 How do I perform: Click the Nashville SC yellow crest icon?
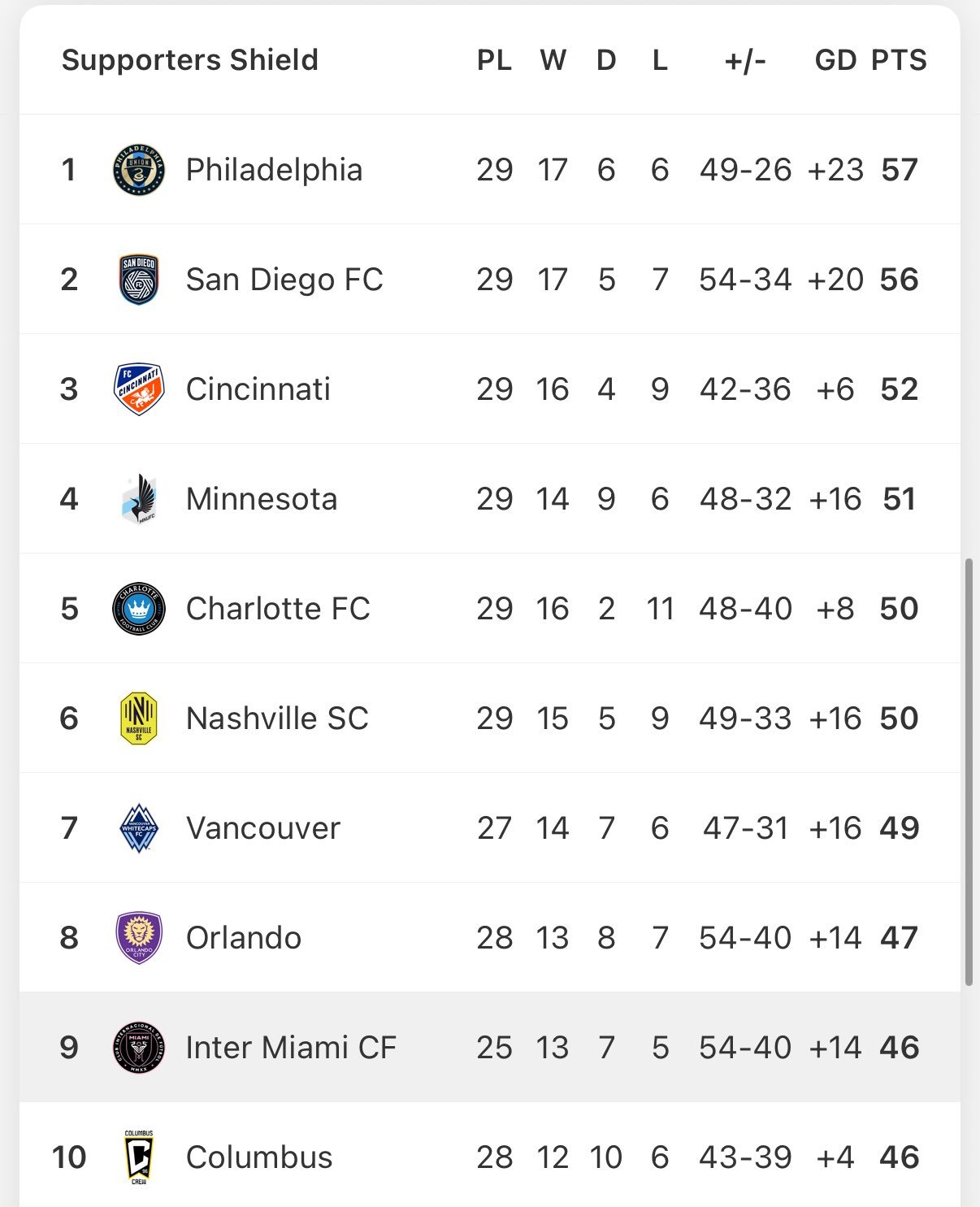pos(139,718)
